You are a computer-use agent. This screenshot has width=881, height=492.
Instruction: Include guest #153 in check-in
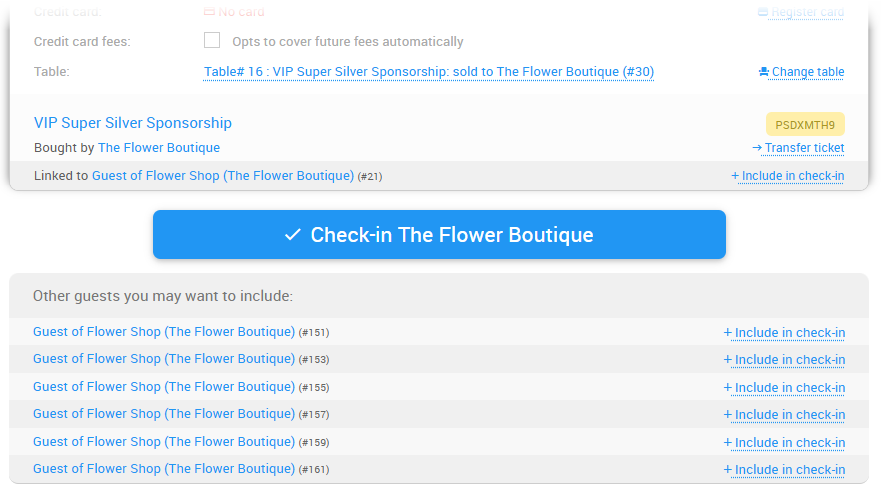(785, 360)
